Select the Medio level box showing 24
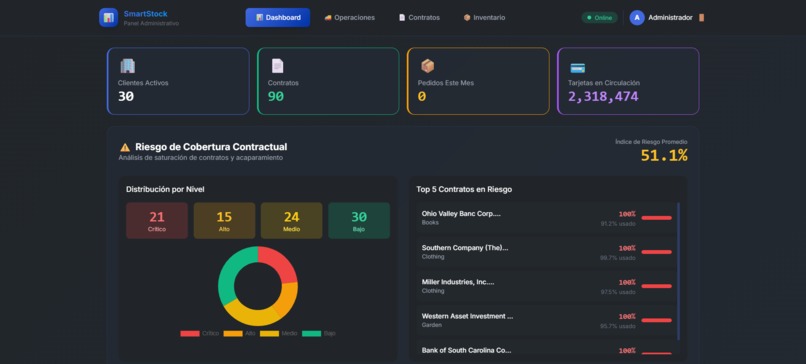806x364 pixels. 291,221
